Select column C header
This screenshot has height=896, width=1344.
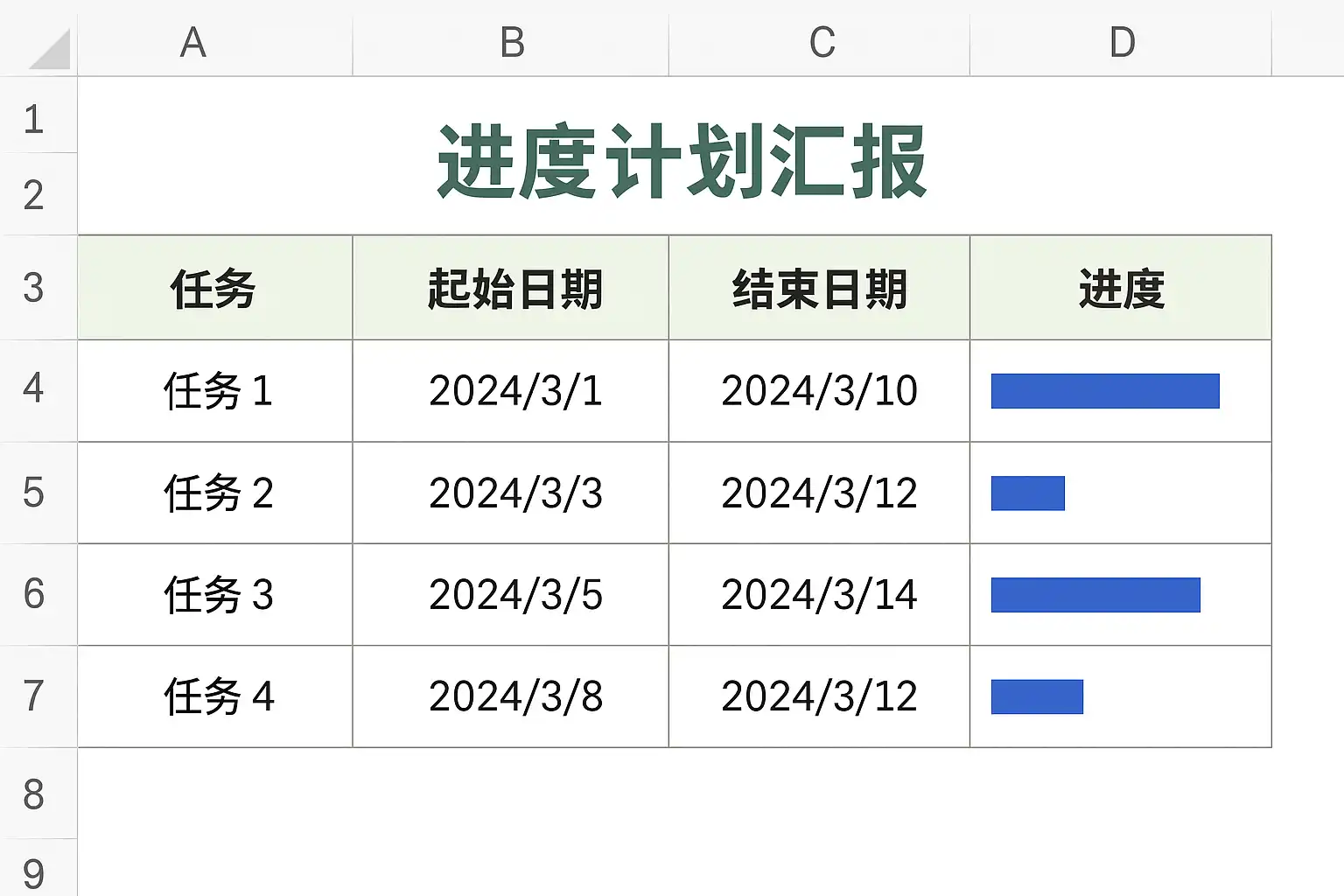(821, 42)
